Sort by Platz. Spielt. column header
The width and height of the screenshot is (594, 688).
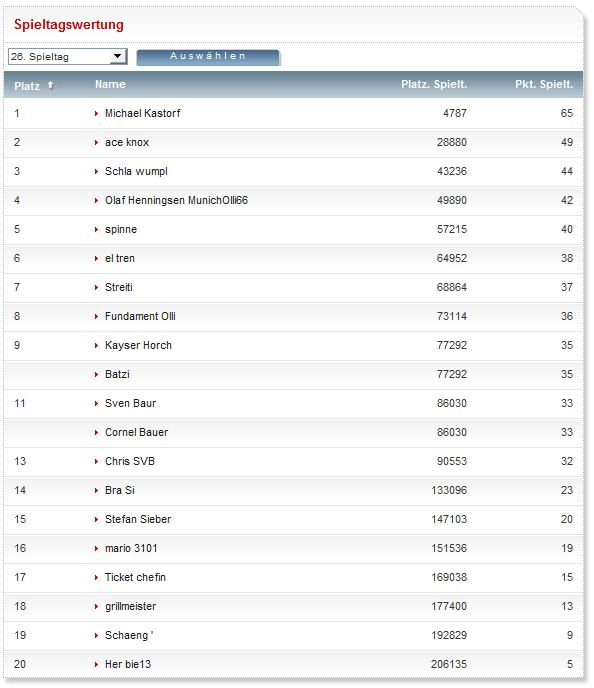(x=434, y=84)
